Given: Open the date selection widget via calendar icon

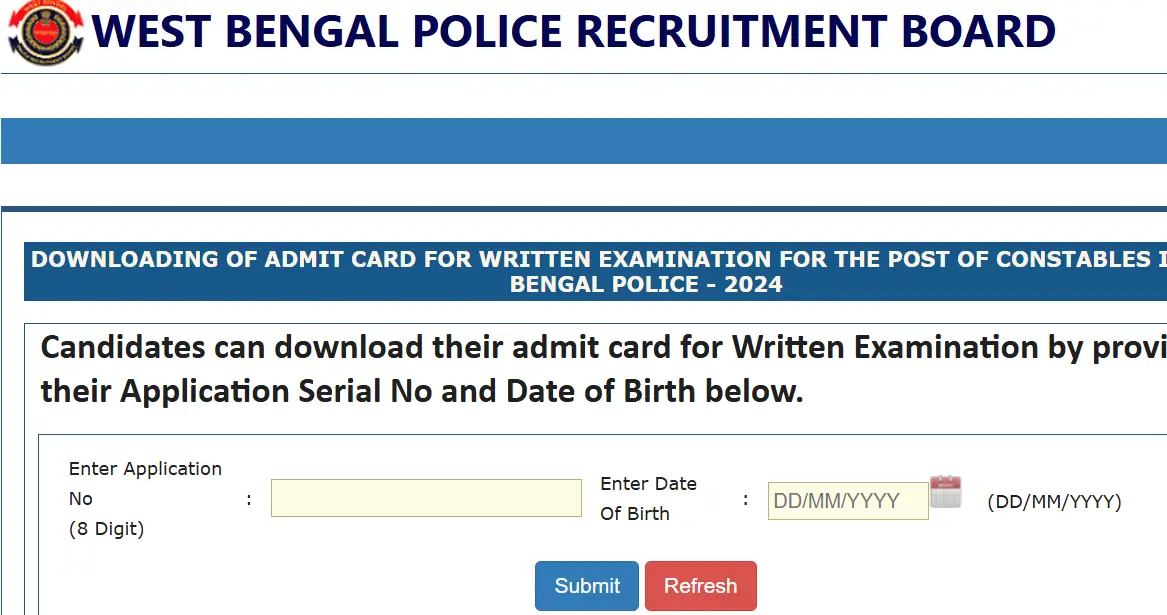Looking at the screenshot, I should 944,492.
